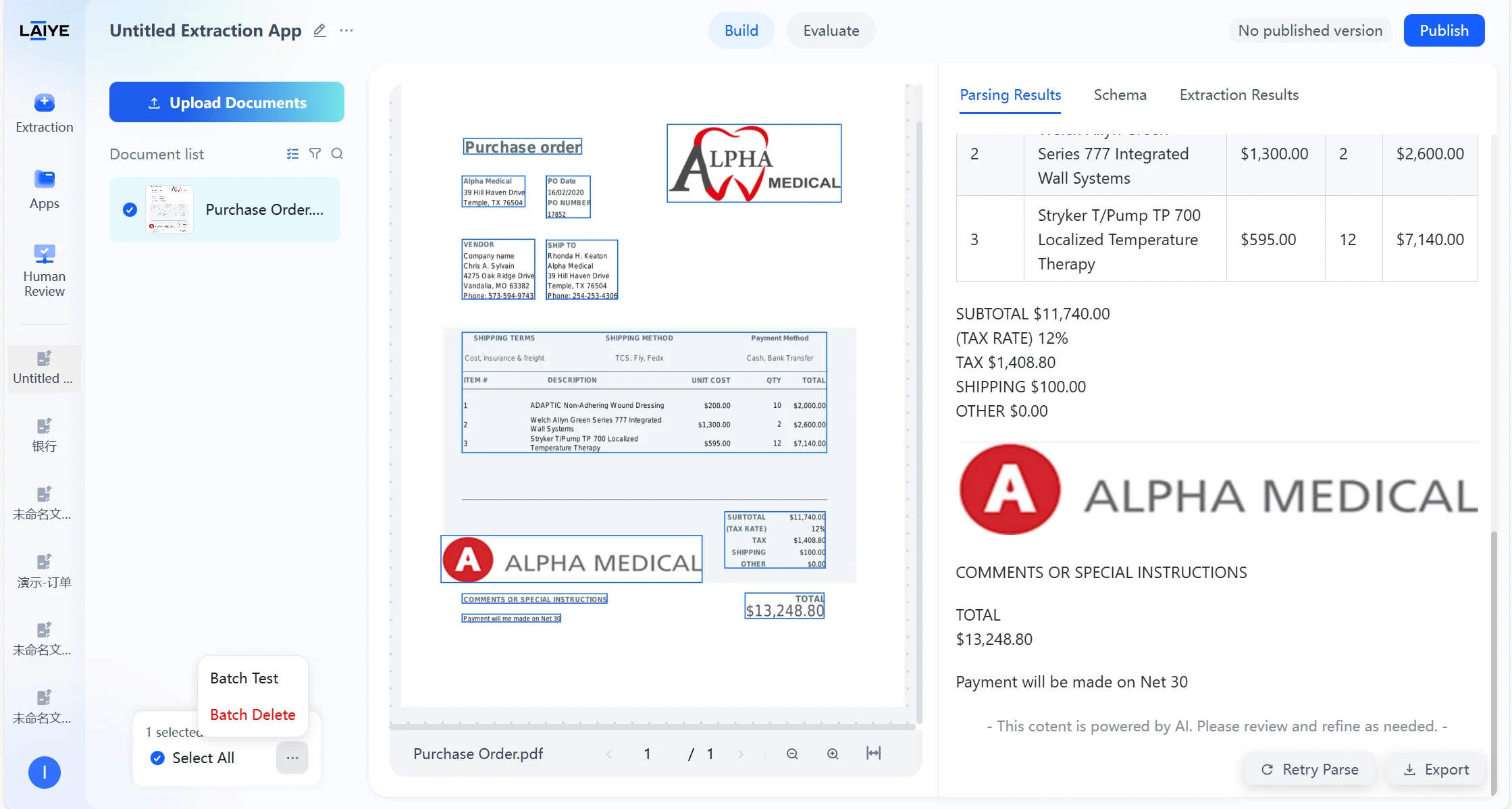Toggle the Select All checkbox
The height and width of the screenshot is (809, 1512).
157,758
